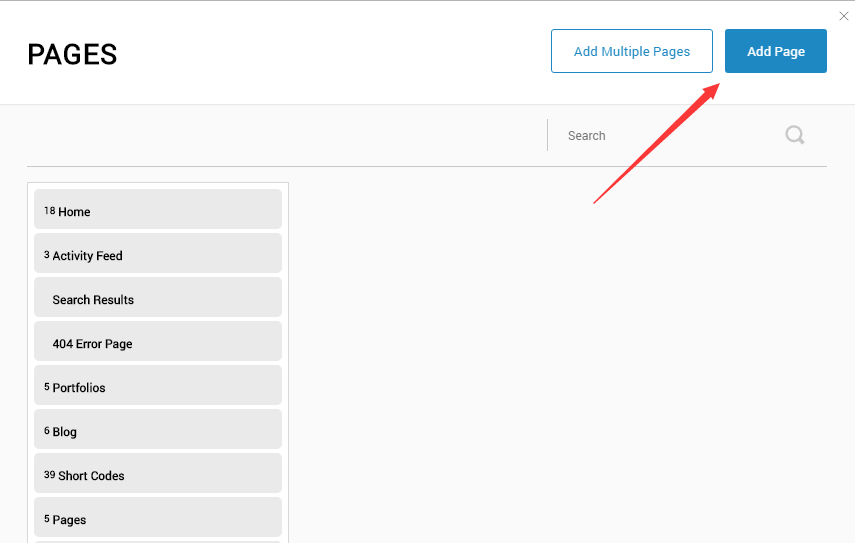Select the Home page item

(x=158, y=211)
